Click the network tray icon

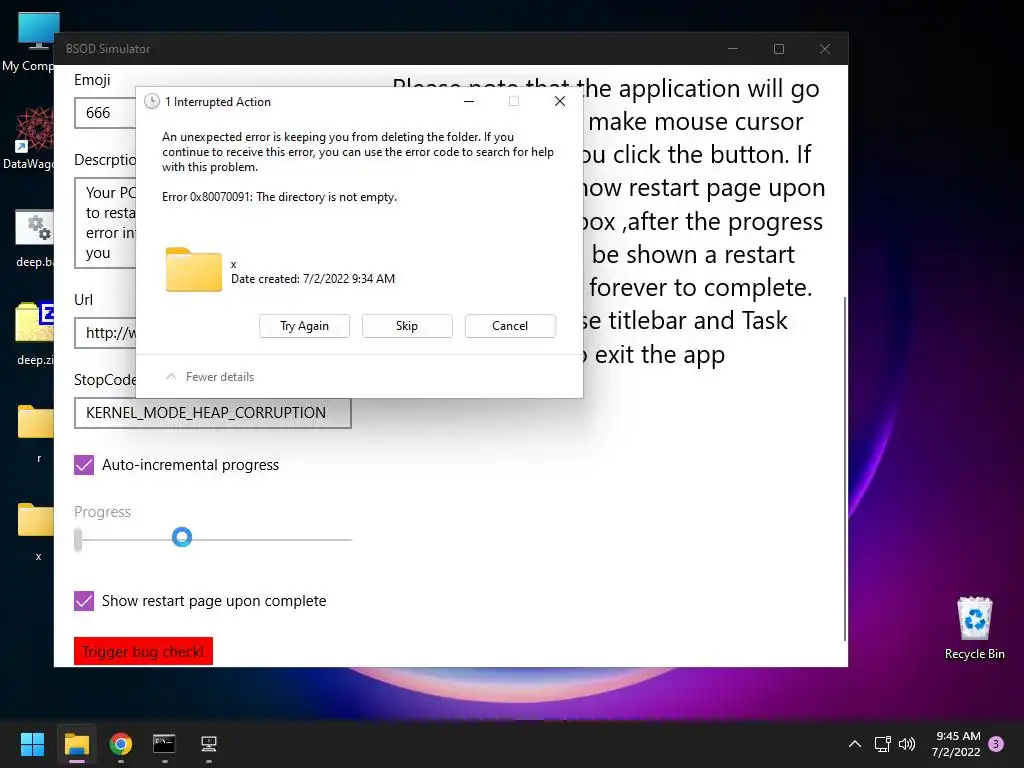click(x=882, y=744)
